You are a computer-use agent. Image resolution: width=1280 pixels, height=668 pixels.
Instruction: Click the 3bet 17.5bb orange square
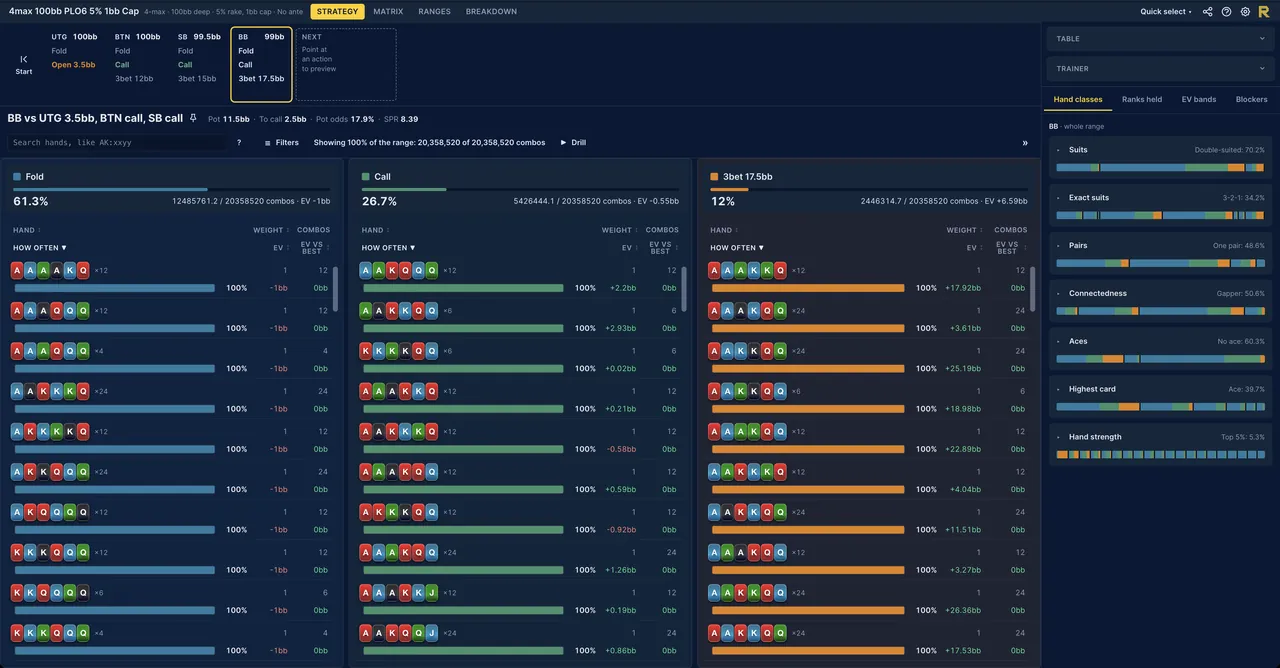pos(714,177)
